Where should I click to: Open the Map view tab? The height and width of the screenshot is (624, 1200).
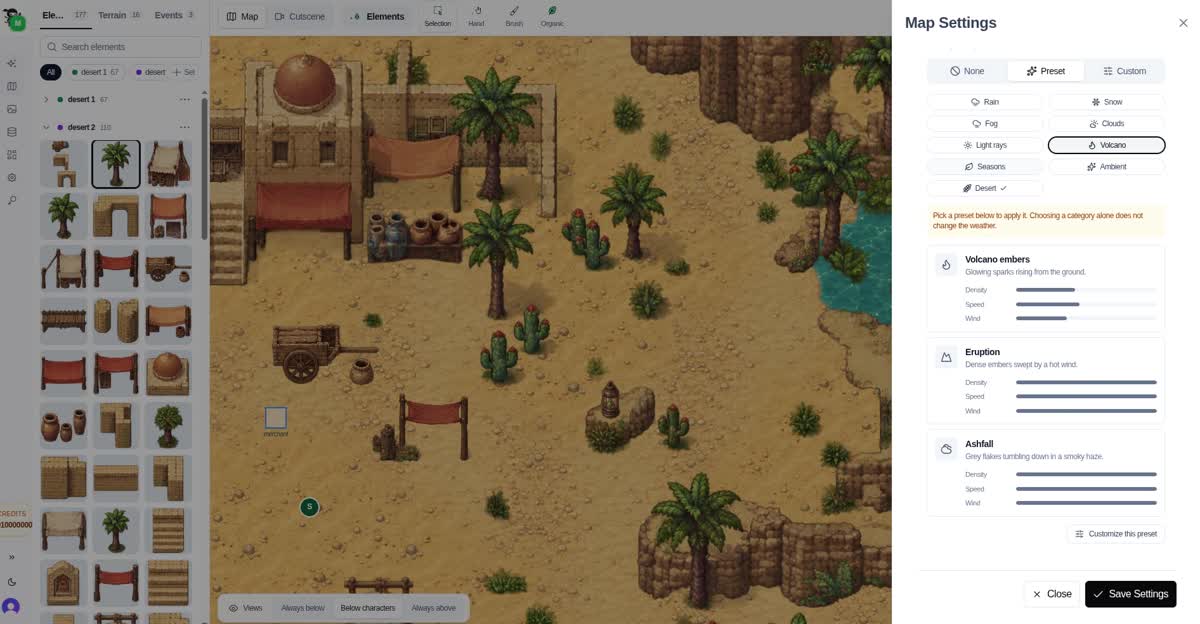tap(242, 16)
